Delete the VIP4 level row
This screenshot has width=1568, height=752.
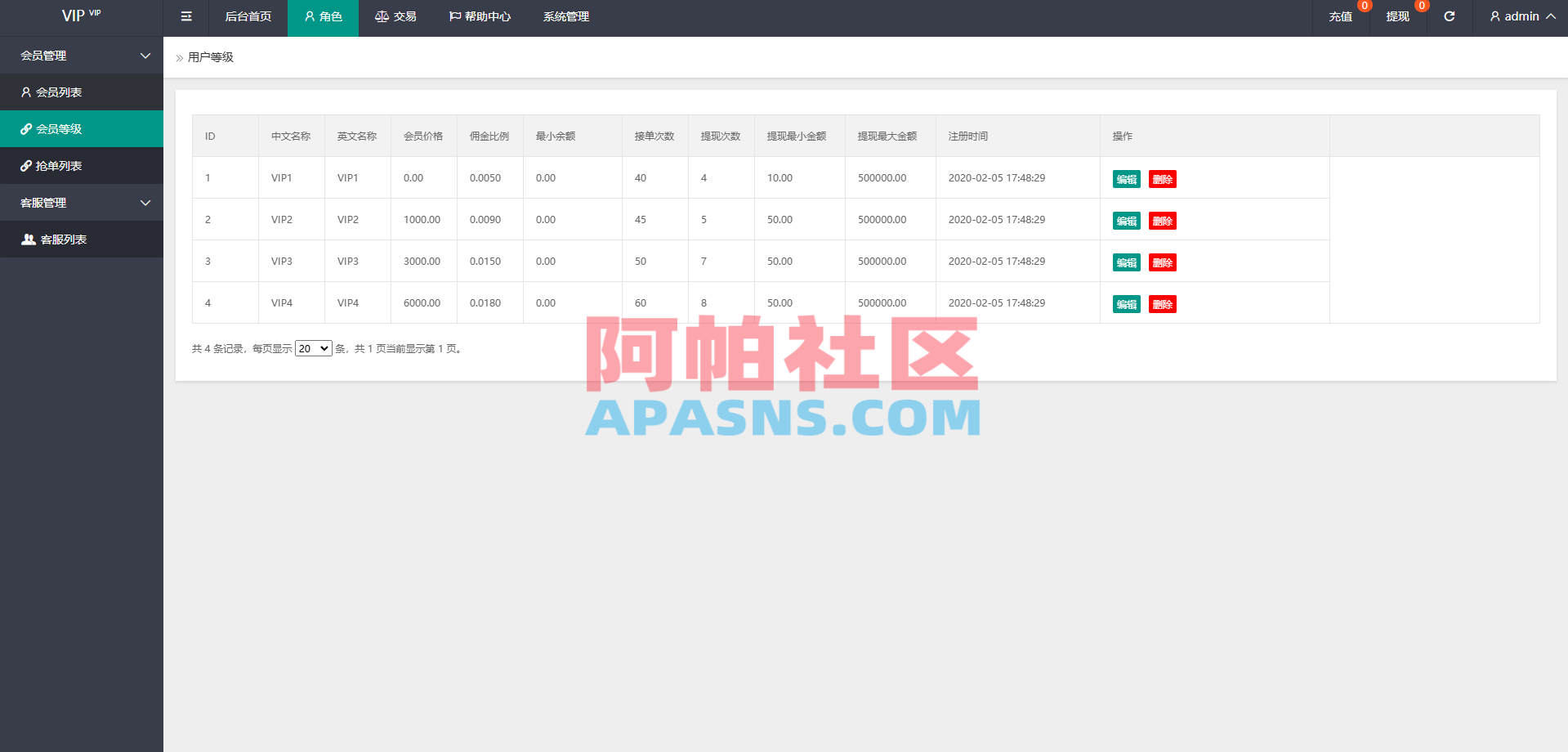pos(1163,303)
